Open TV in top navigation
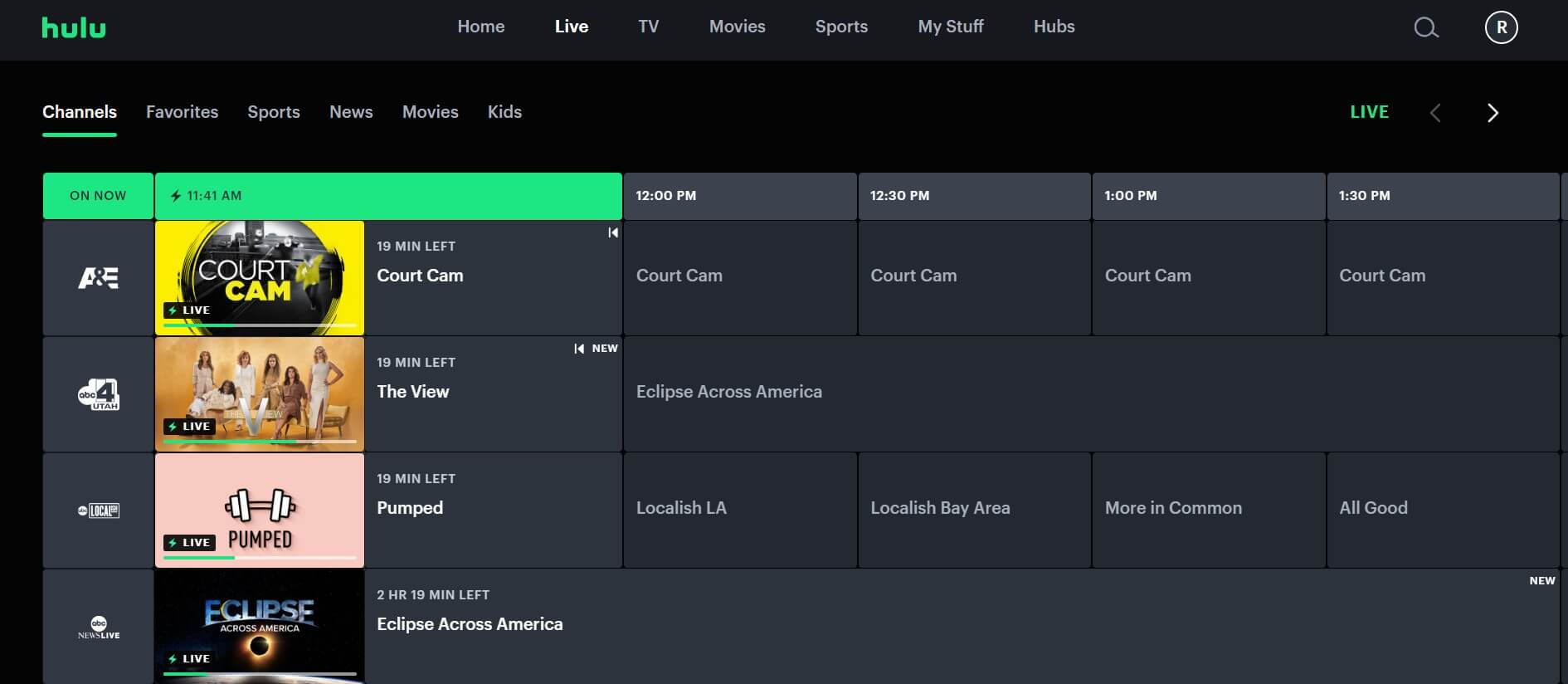Image resolution: width=1568 pixels, height=684 pixels. pos(648,27)
